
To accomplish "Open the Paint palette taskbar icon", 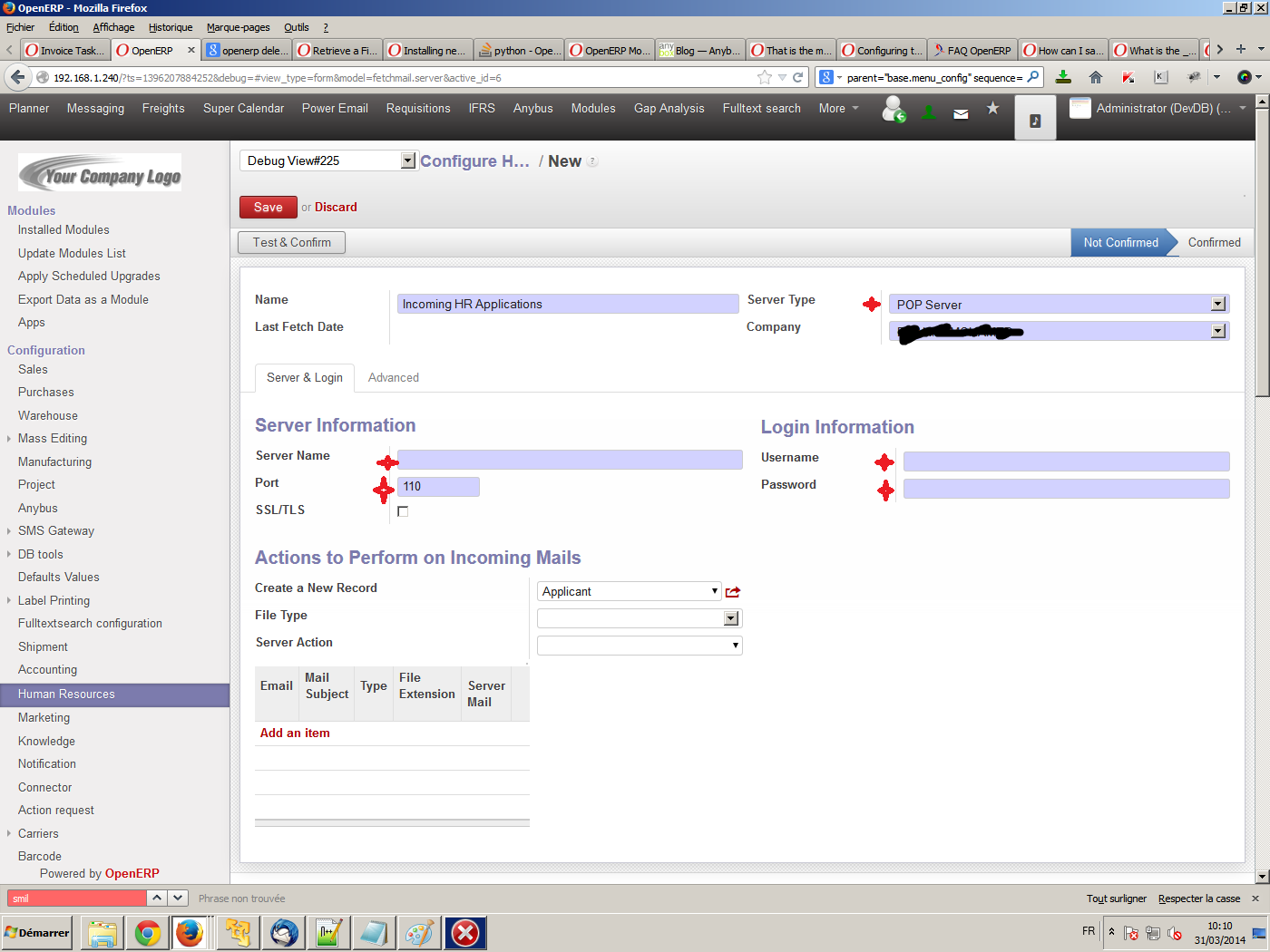I will [x=420, y=932].
